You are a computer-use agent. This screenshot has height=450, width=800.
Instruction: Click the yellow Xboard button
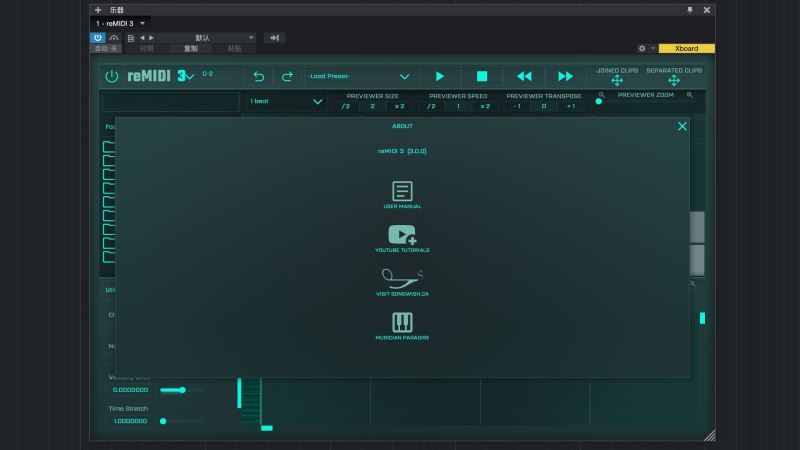tap(687, 48)
